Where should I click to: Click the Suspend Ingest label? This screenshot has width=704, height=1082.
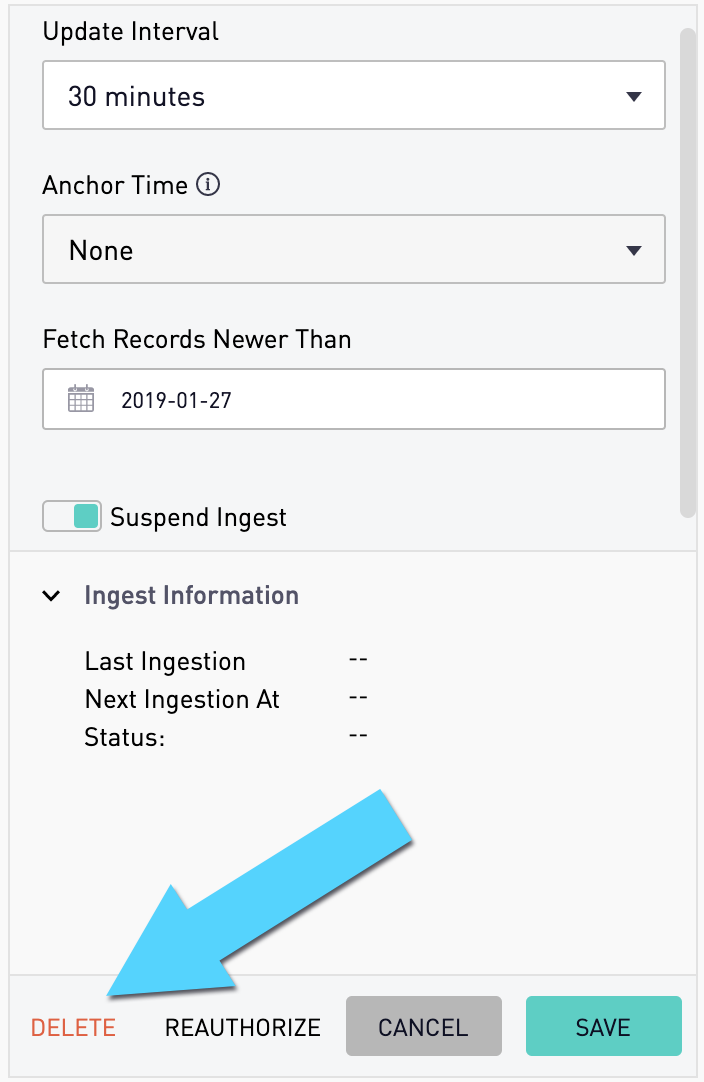(198, 517)
